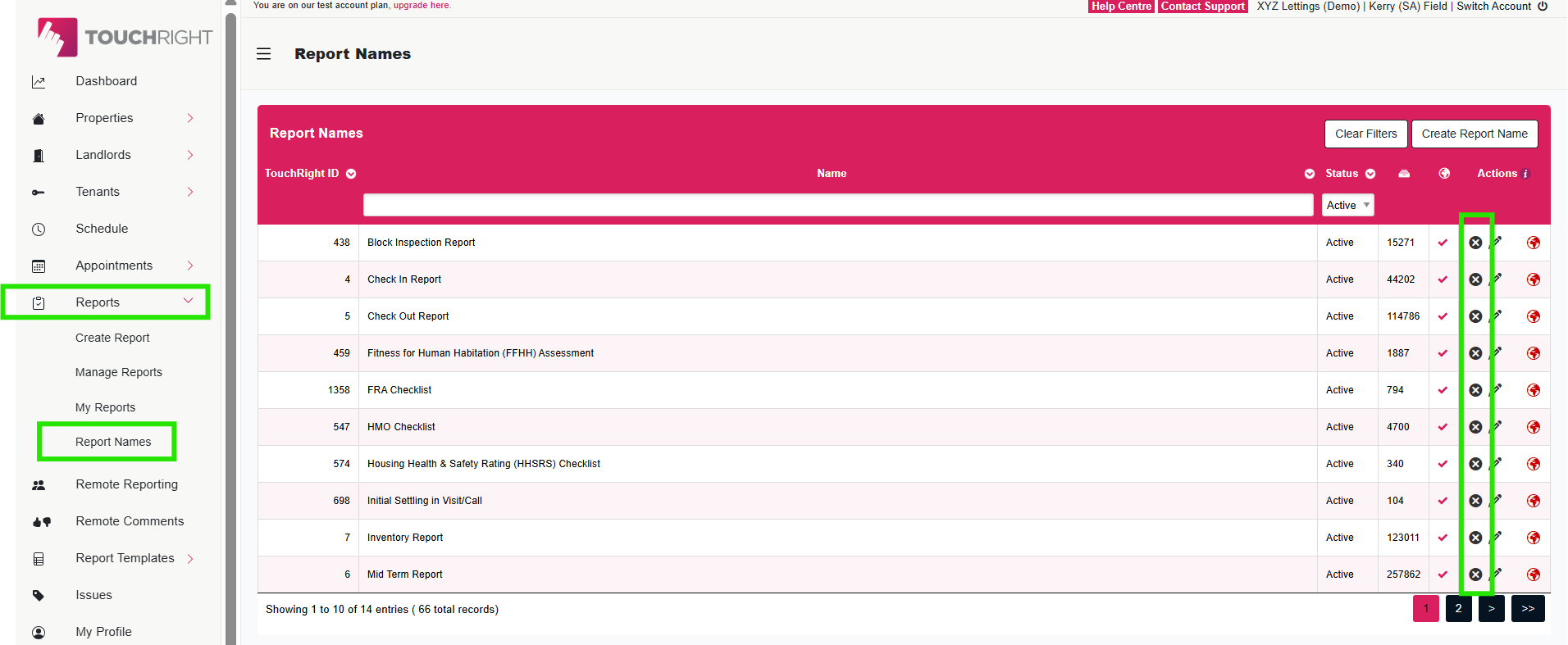Screen dimensions: 1568x645
Task: Expand the Properties sidebar menu
Action: click(x=189, y=118)
